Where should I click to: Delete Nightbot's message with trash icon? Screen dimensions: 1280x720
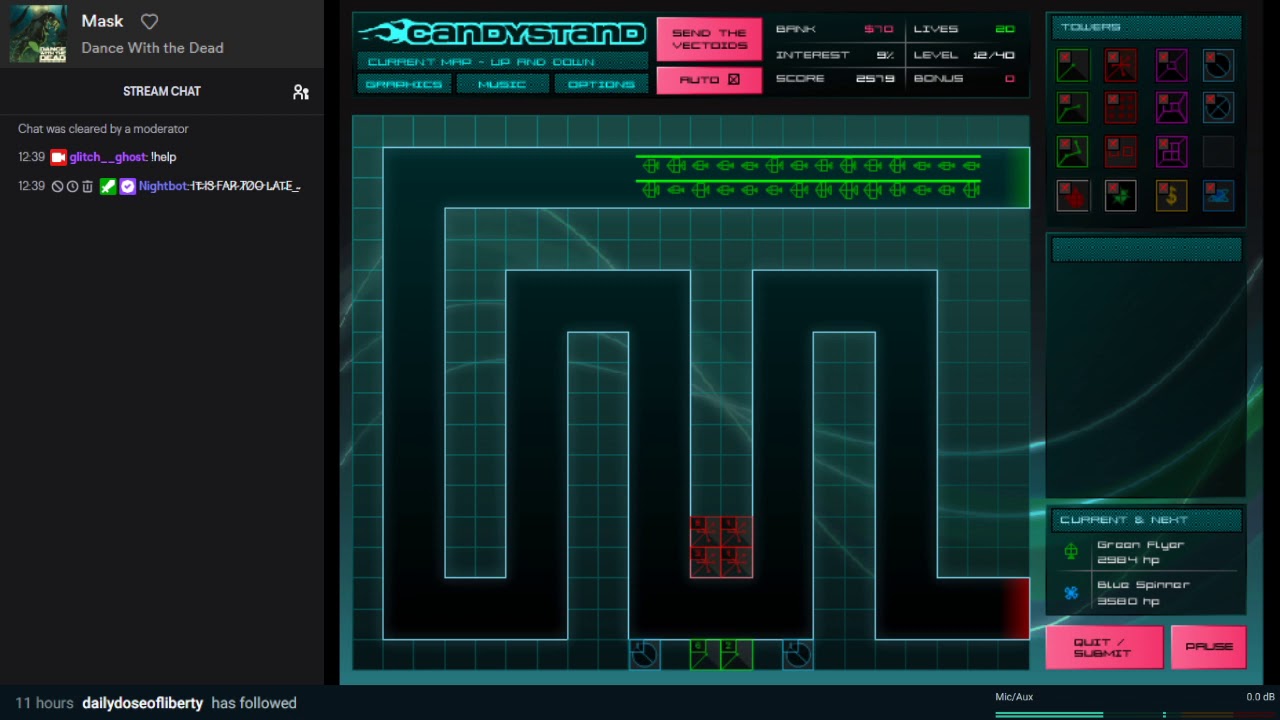pyautogui.click(x=87, y=186)
